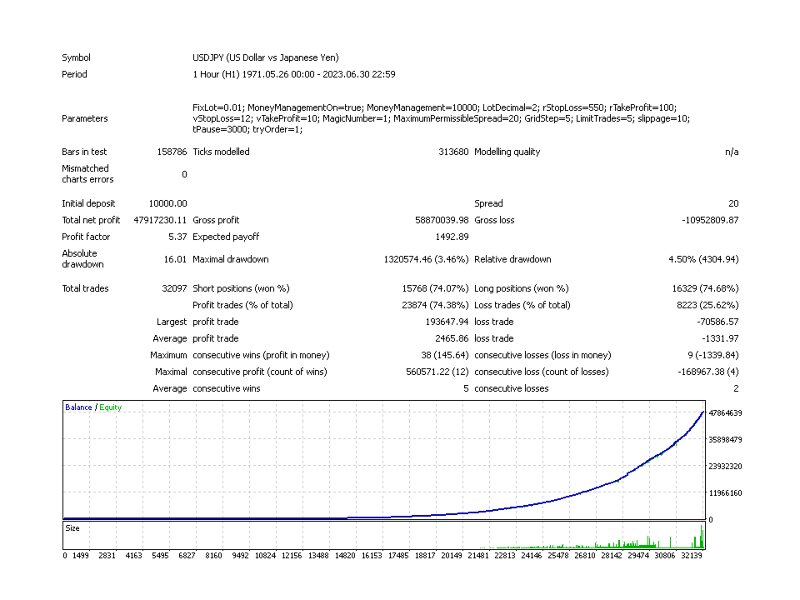Screen dimensions: 800x600
Task: Click the symbol value "USDJPY (US Dollar vs Japanese Yen)"
Action: [x=265, y=58]
